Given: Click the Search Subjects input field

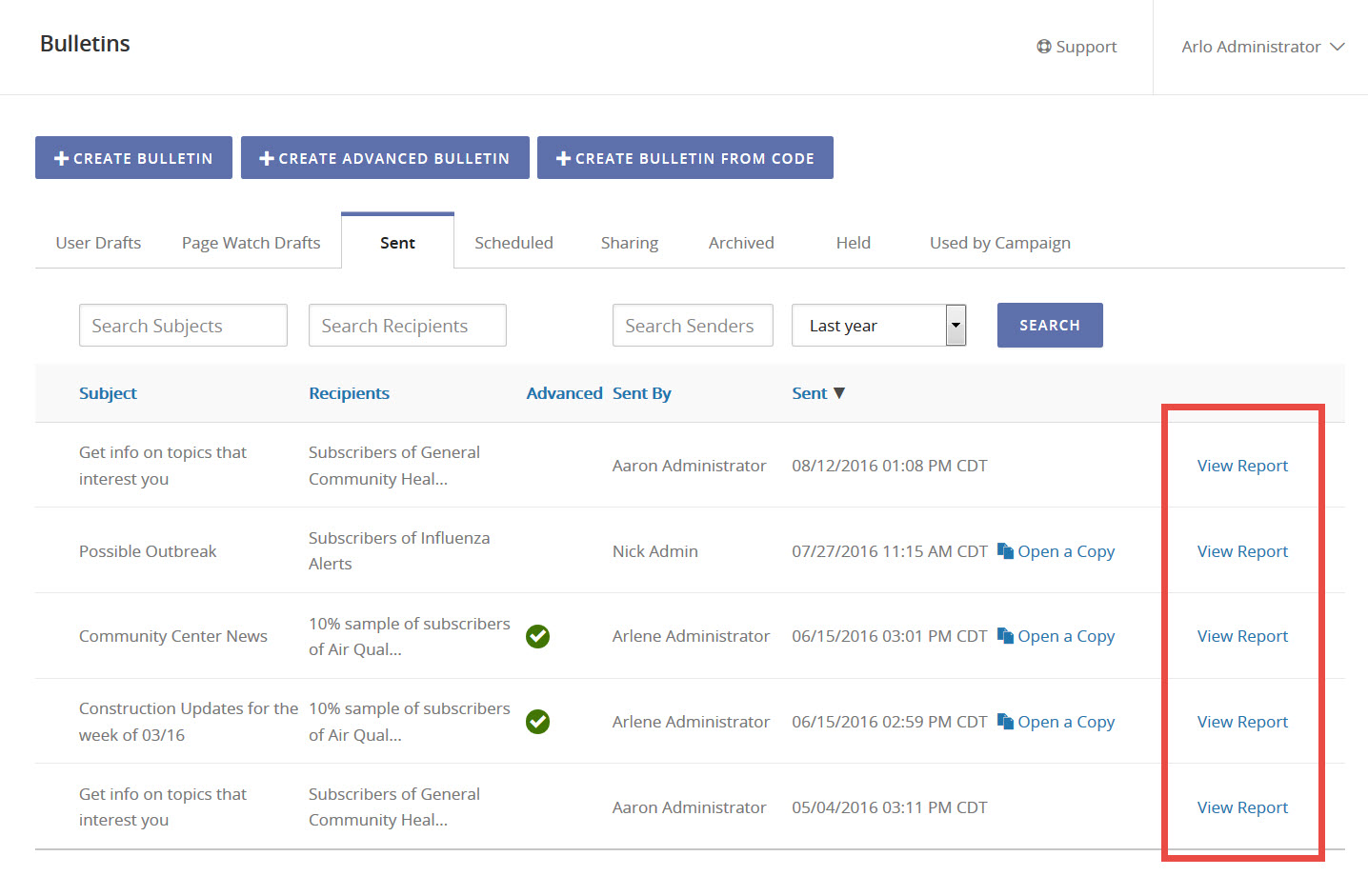Looking at the screenshot, I should [183, 325].
